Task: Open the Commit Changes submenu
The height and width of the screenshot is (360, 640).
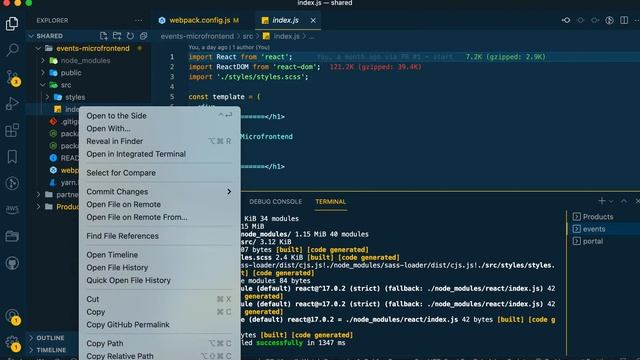Action: [x=159, y=191]
